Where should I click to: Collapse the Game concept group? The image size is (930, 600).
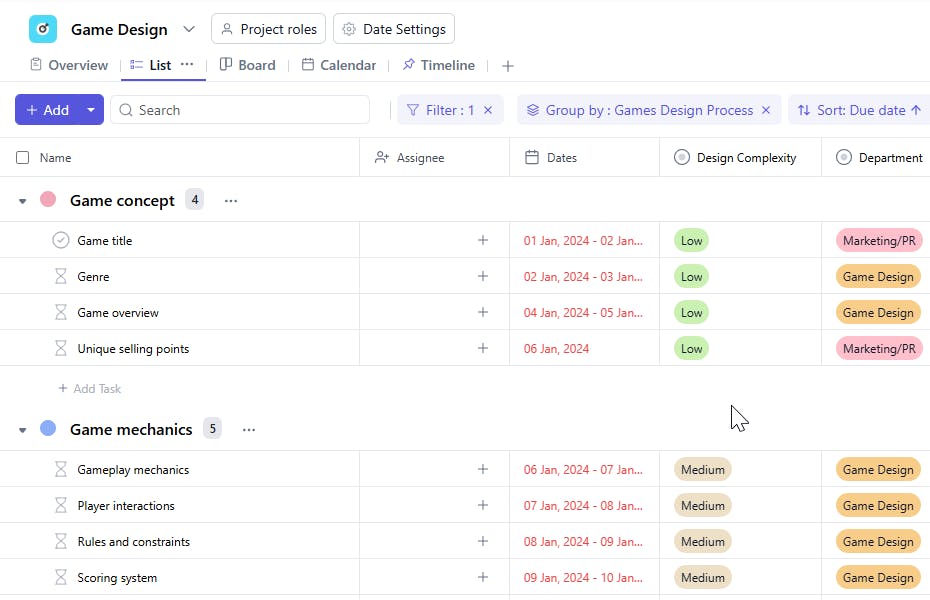pos(23,201)
